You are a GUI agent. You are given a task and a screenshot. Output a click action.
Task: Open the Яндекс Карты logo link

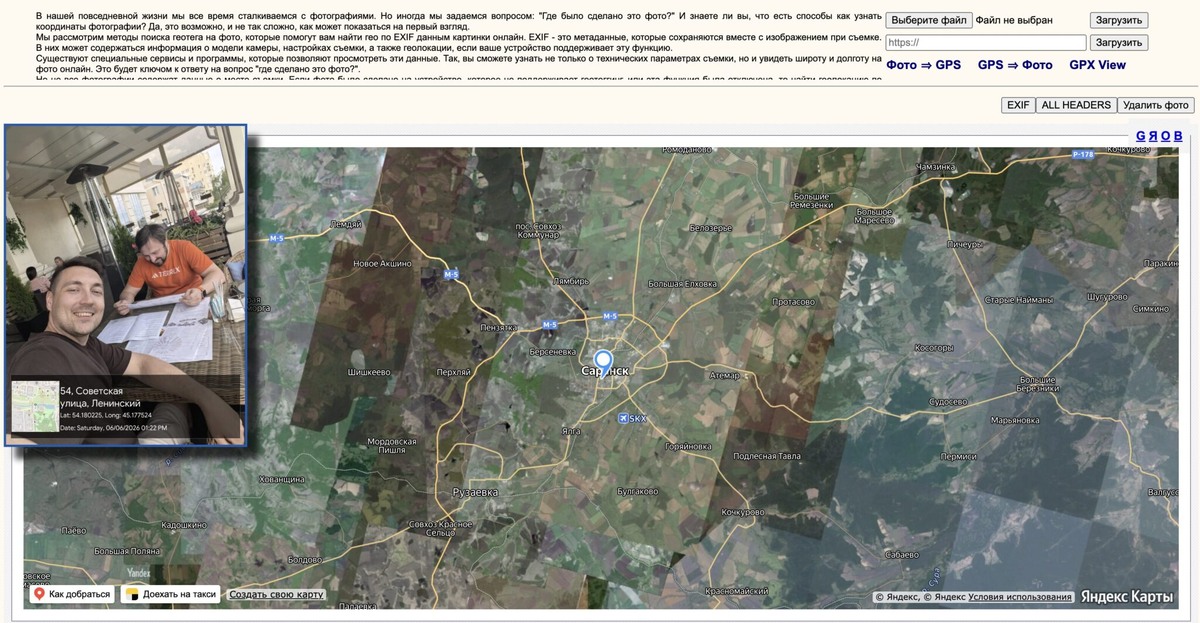pos(1126,597)
